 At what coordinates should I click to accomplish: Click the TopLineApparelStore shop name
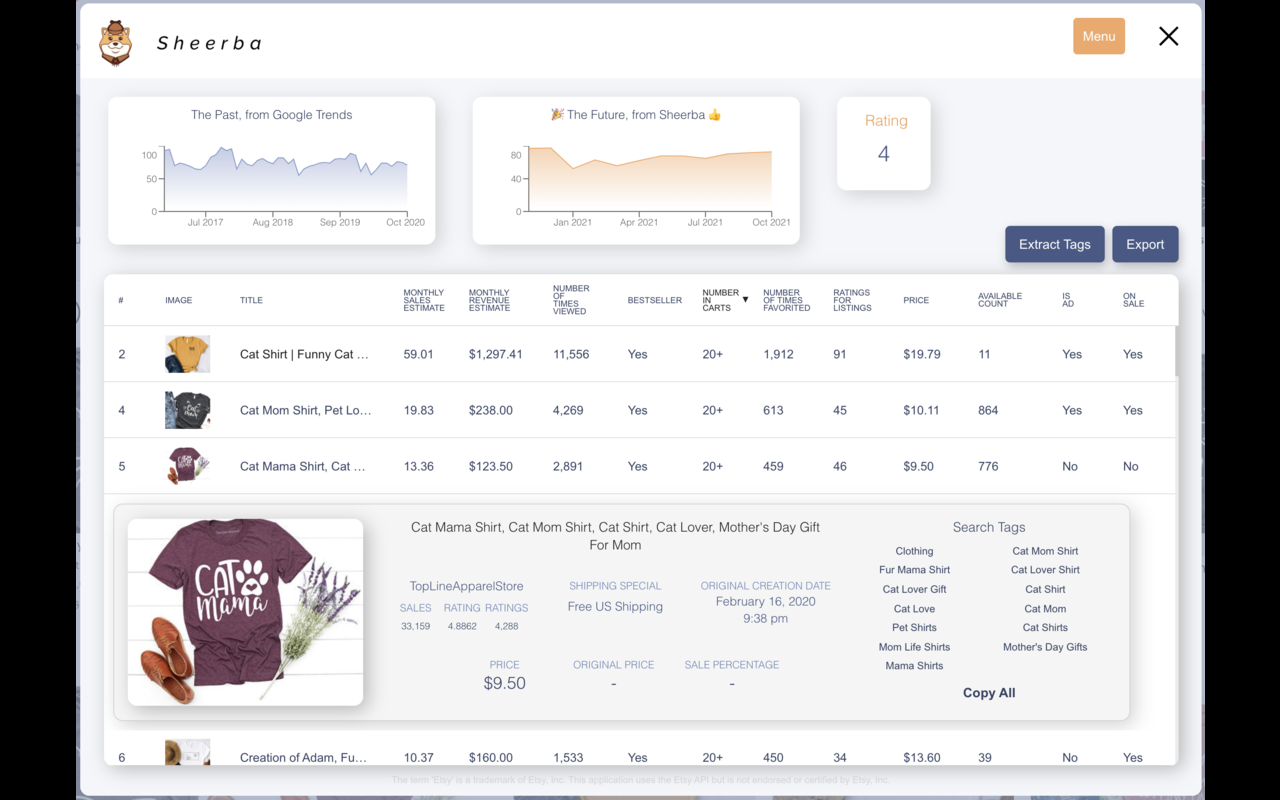[x=466, y=586]
